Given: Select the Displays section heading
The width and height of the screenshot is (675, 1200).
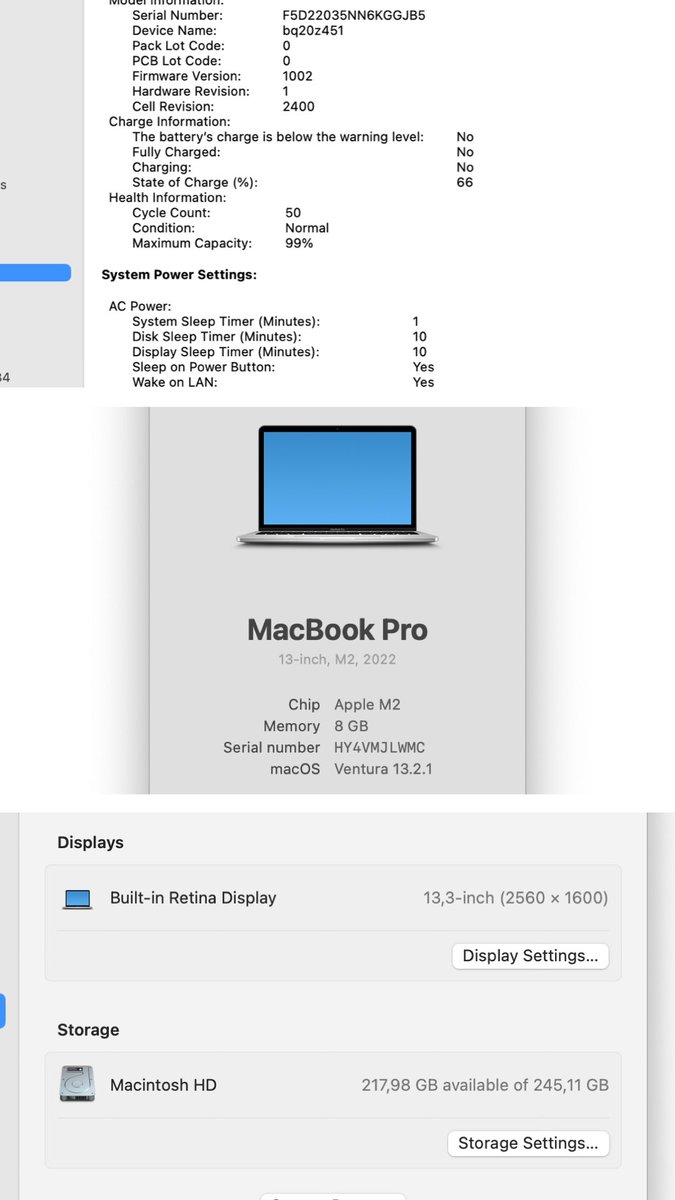Looking at the screenshot, I should point(91,843).
